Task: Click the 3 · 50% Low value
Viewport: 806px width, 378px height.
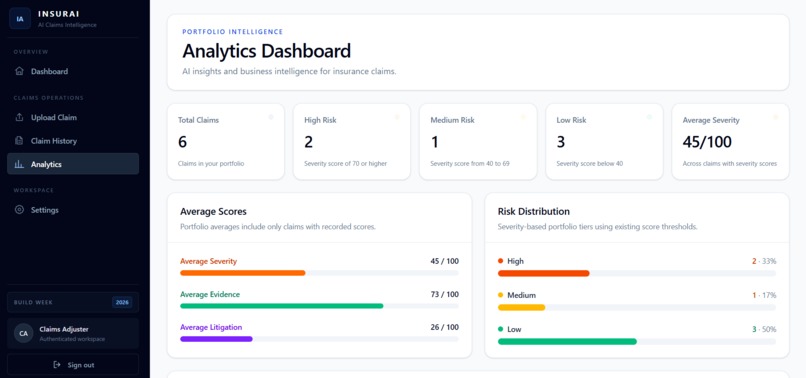Action: (764, 329)
